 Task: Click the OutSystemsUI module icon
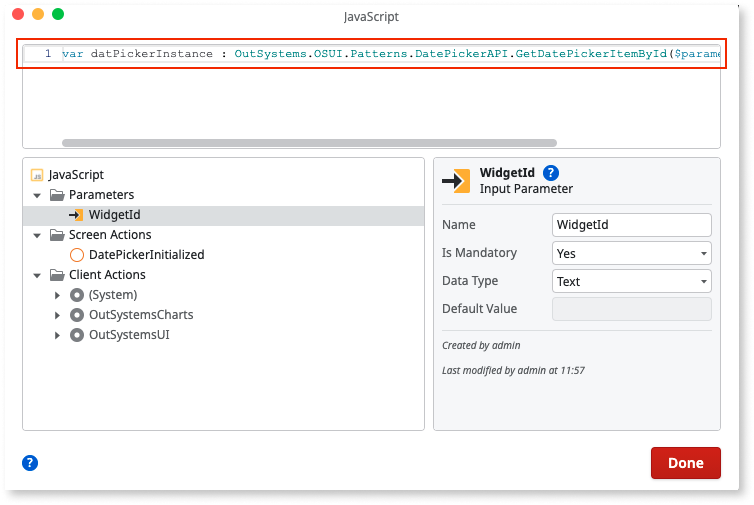tap(77, 335)
